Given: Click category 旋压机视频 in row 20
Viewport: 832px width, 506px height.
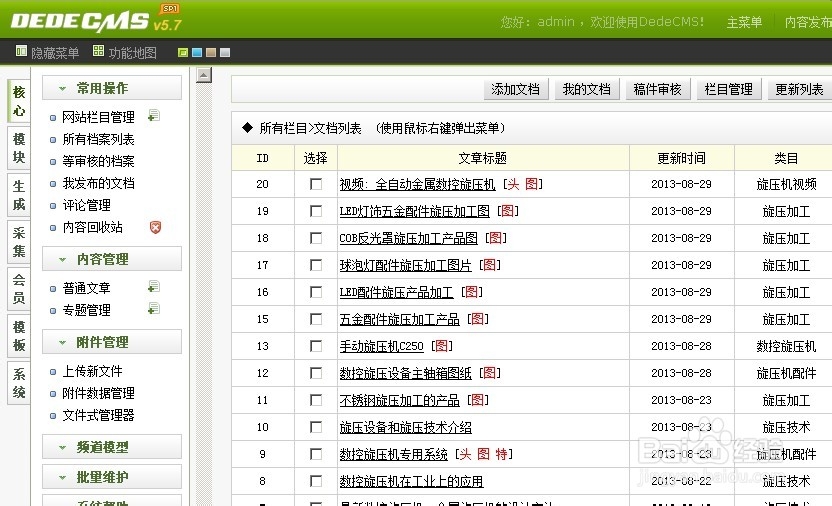Looking at the screenshot, I should click(x=786, y=184).
